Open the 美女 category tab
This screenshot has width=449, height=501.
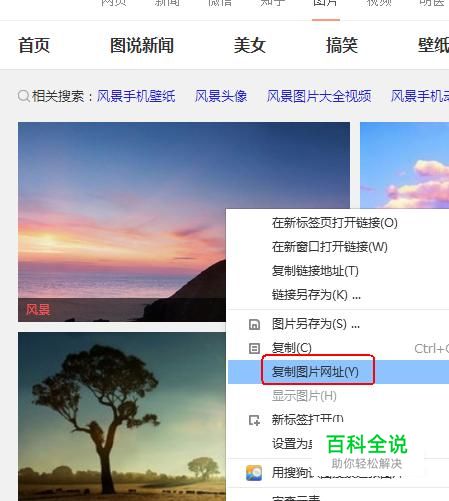click(x=250, y=45)
